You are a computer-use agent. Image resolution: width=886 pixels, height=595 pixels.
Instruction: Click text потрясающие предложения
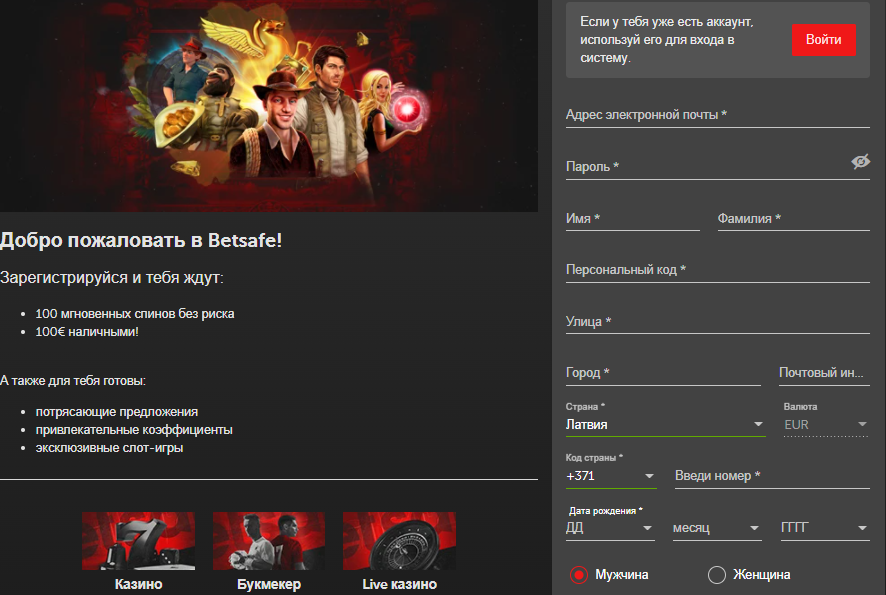(x=116, y=412)
